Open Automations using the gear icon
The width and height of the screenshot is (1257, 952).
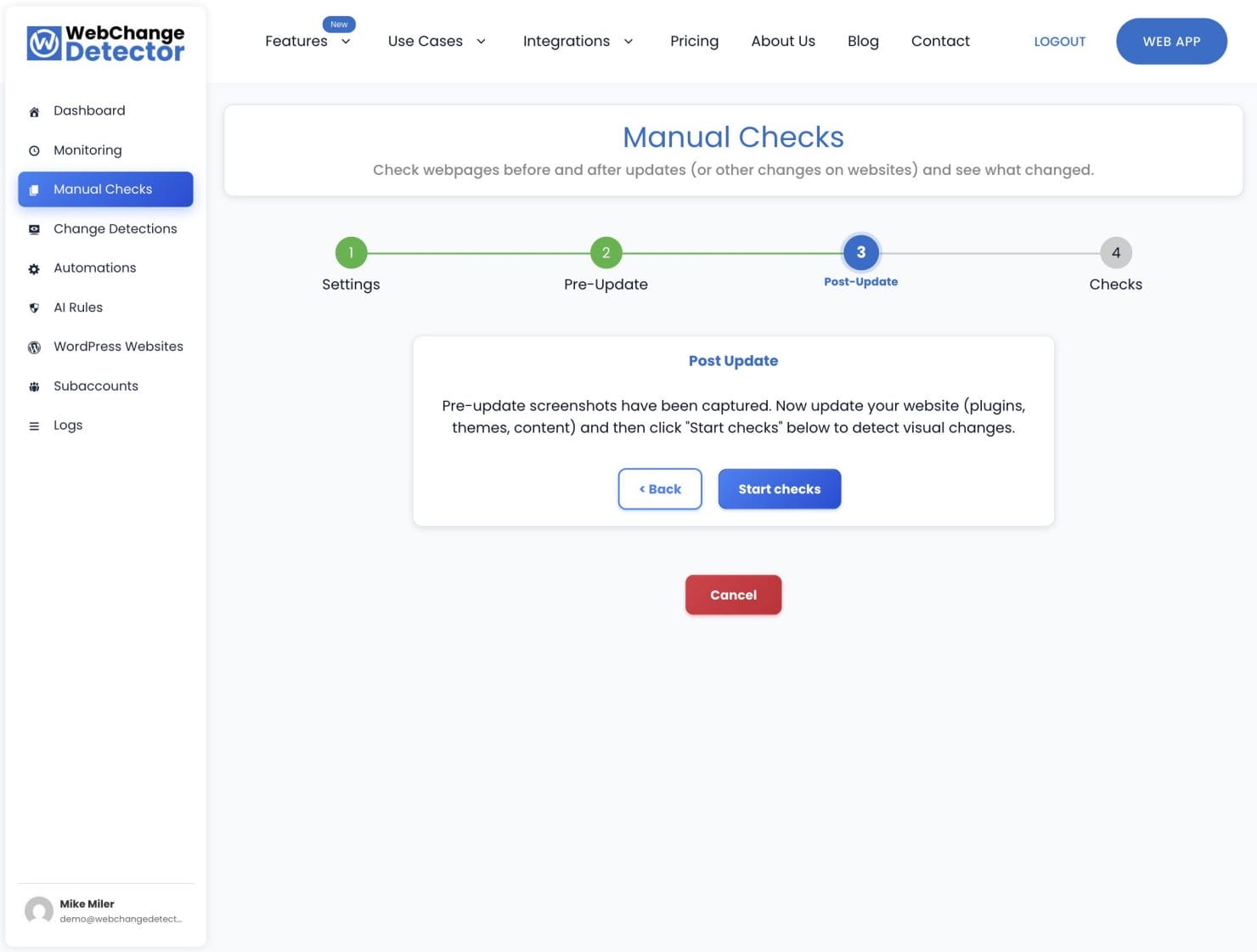click(34, 268)
